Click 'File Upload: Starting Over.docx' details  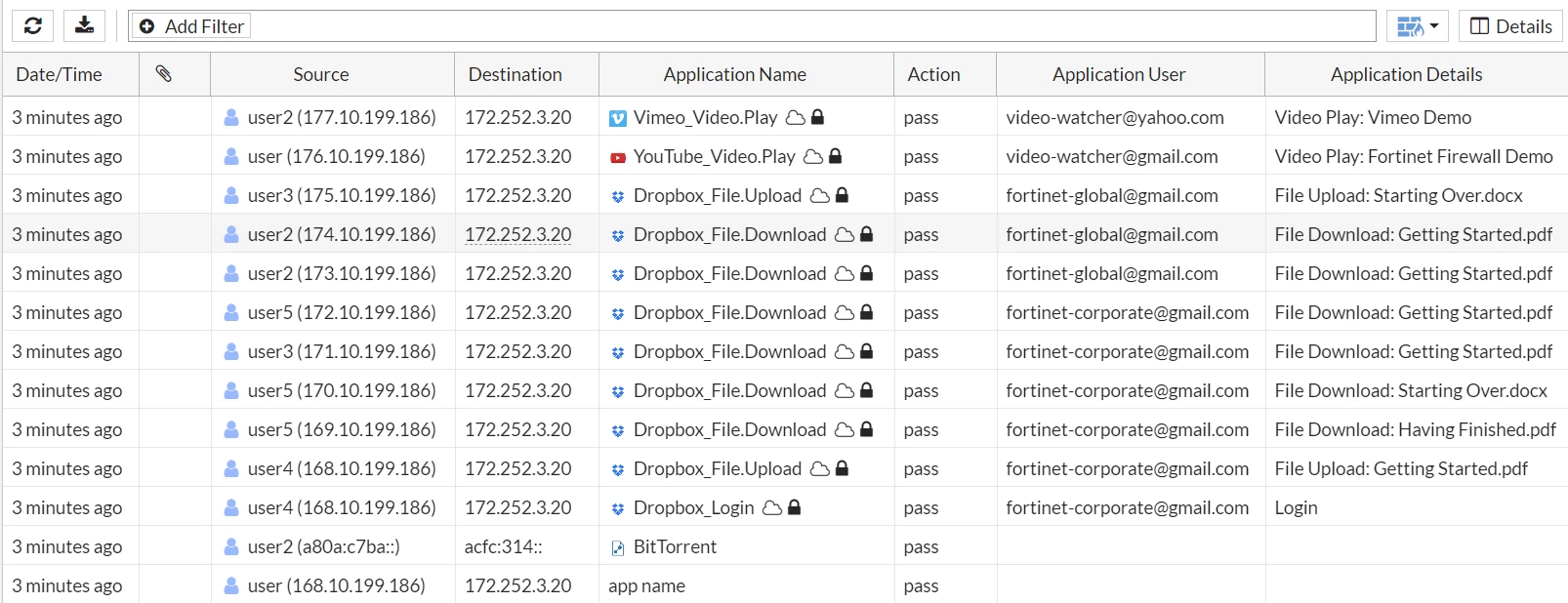(1399, 195)
